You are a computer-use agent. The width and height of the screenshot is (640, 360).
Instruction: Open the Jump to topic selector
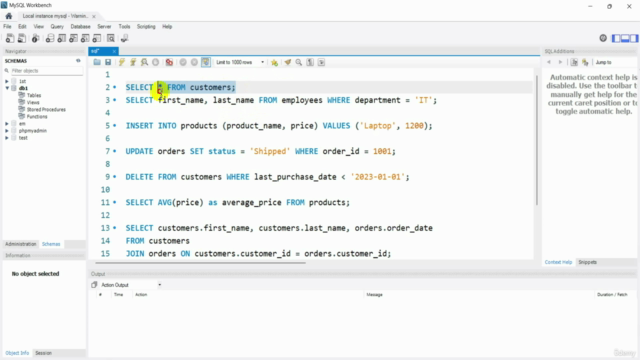603,62
